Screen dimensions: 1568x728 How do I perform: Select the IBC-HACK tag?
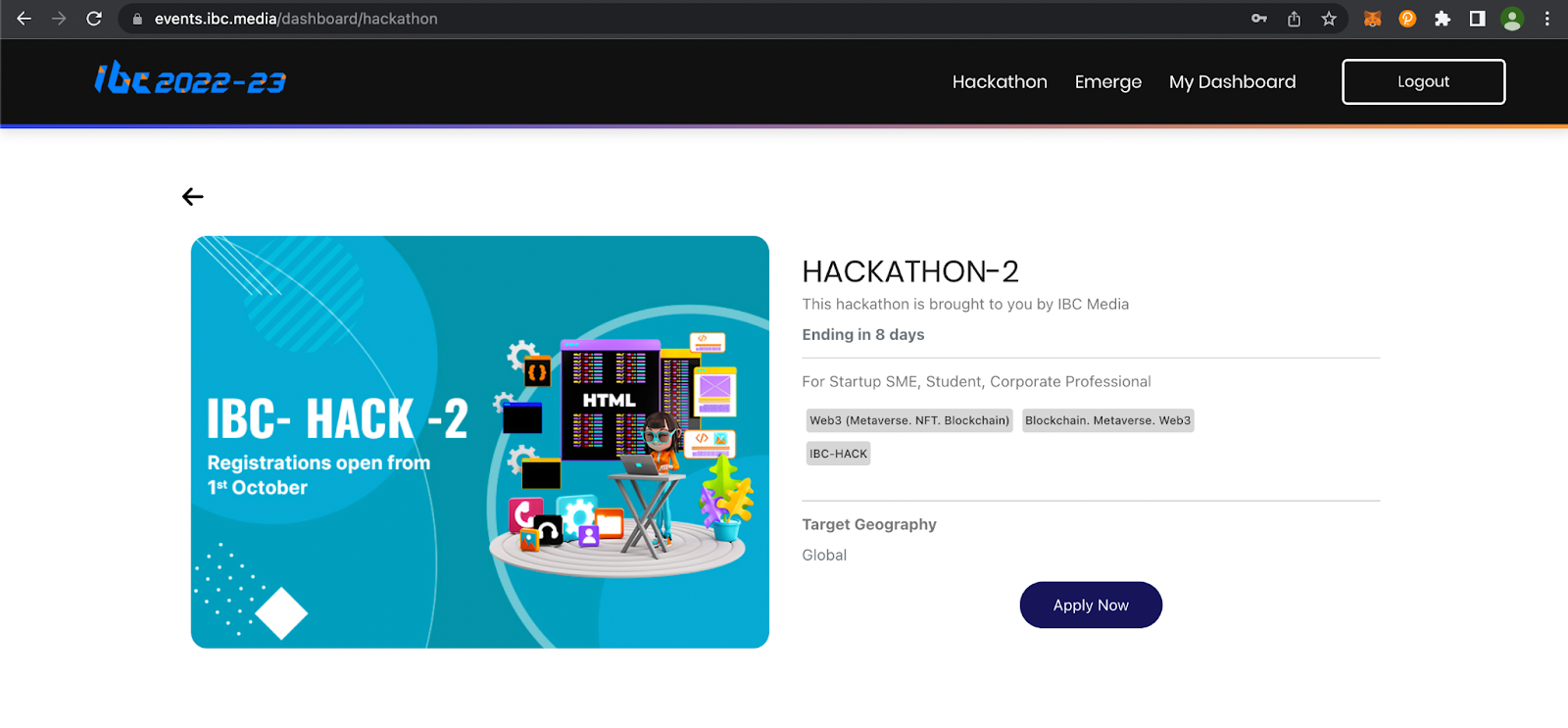838,454
